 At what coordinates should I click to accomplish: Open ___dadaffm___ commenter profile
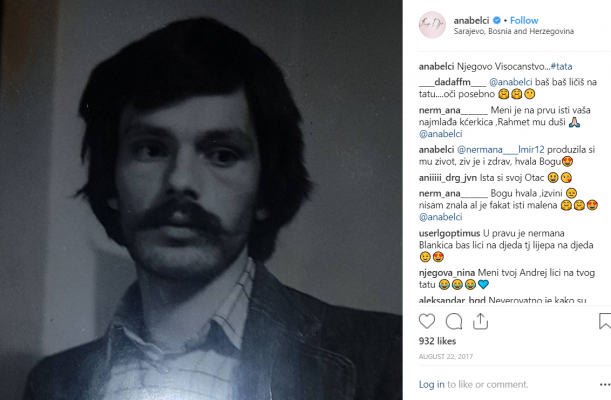(x=452, y=82)
